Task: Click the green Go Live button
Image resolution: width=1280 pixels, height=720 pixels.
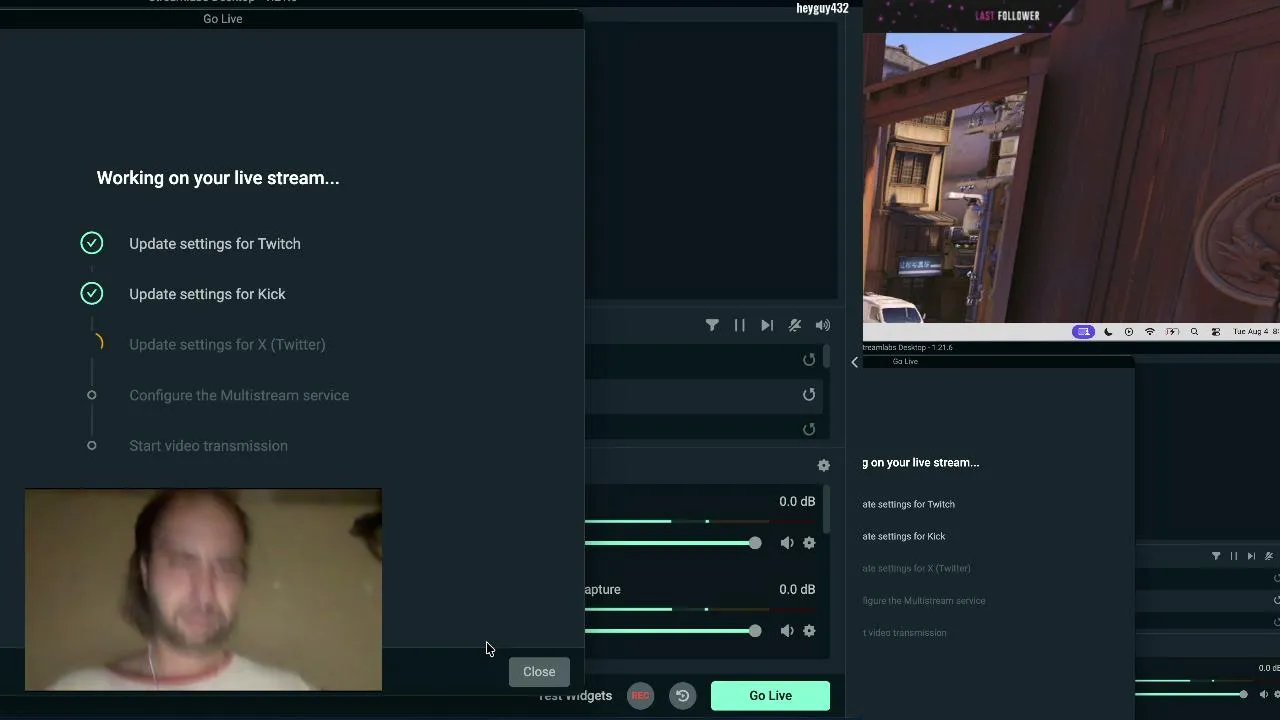Action: click(770, 696)
